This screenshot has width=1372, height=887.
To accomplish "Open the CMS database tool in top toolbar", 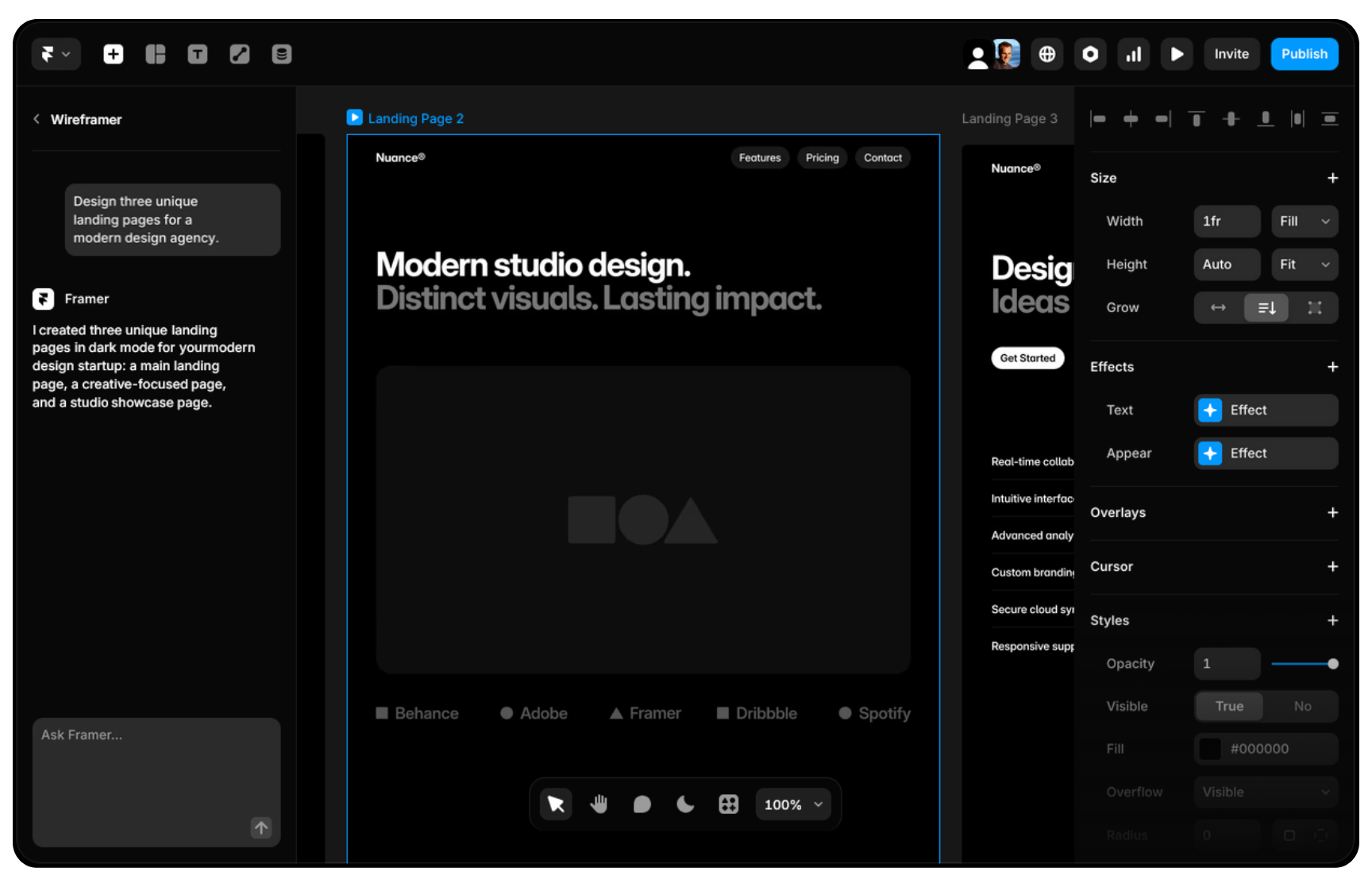I will 281,53.
